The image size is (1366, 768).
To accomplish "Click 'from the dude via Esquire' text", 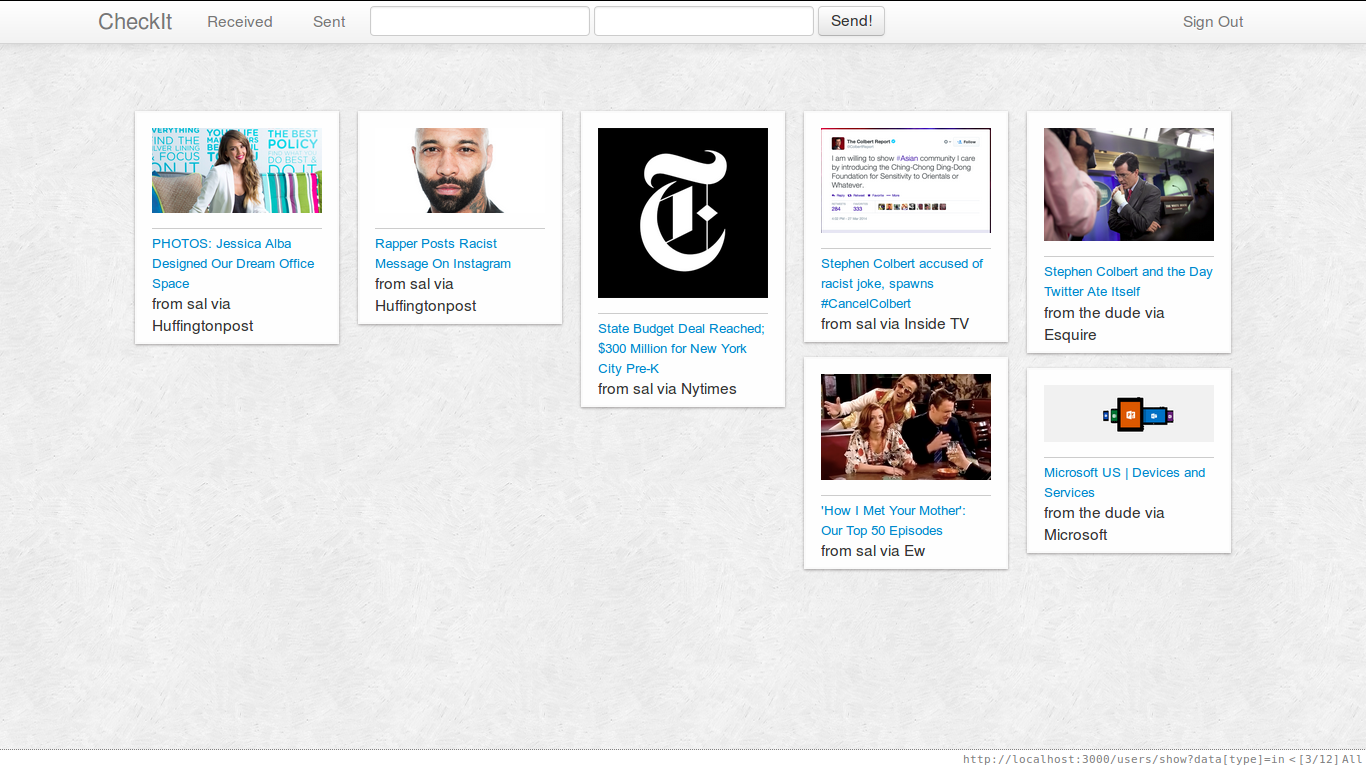I will click(x=1104, y=324).
